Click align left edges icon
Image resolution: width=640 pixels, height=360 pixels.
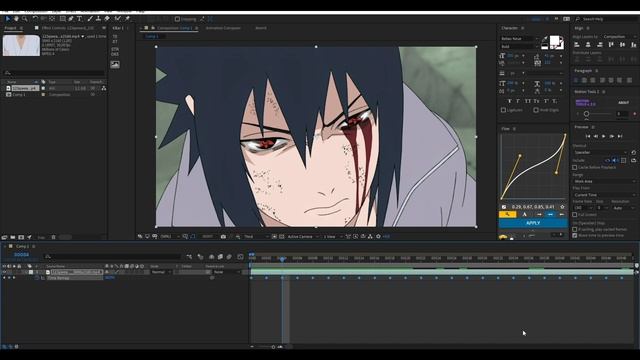tap(577, 44)
